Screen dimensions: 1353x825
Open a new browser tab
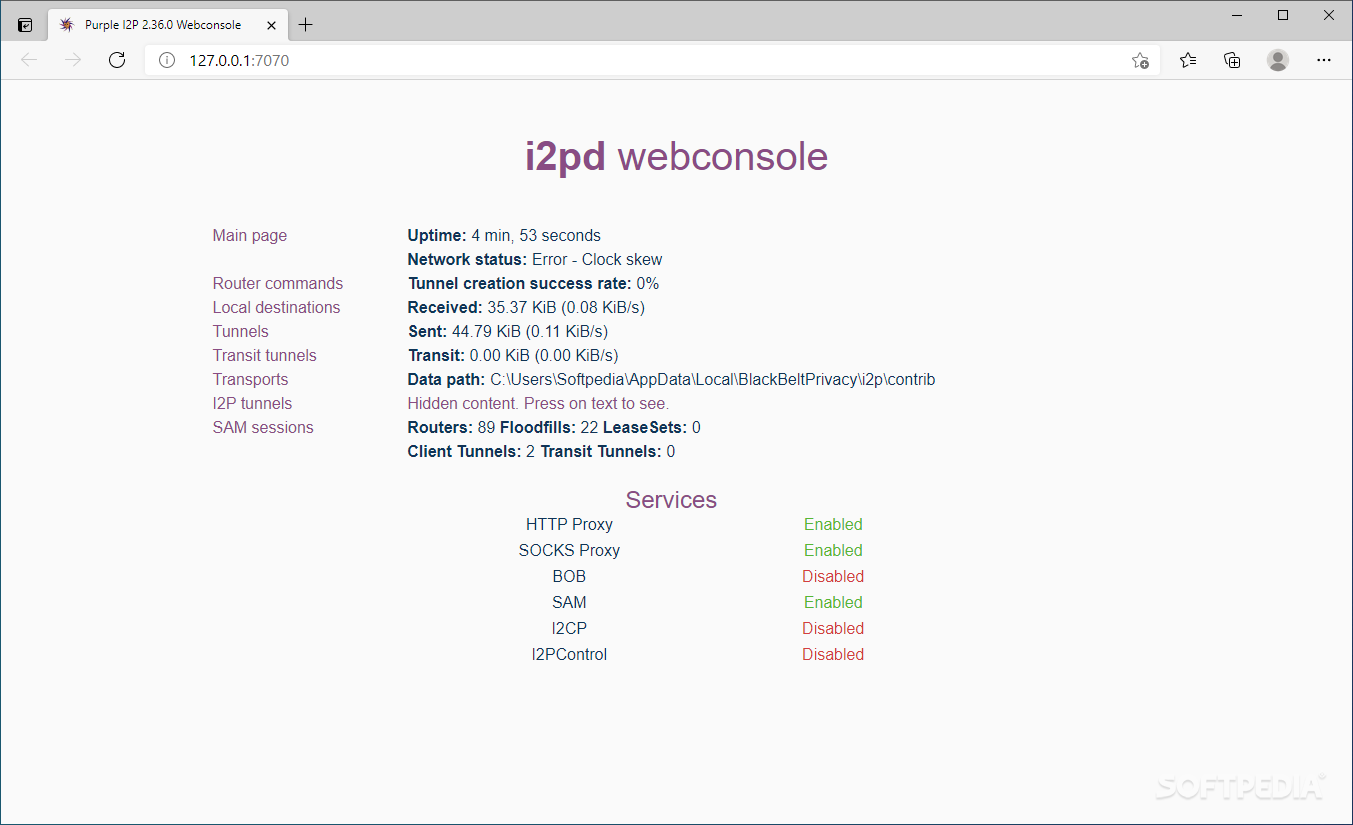306,25
